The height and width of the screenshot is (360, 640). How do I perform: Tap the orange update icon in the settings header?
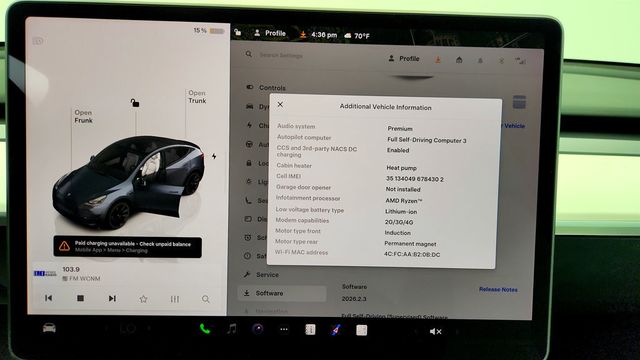[438, 60]
